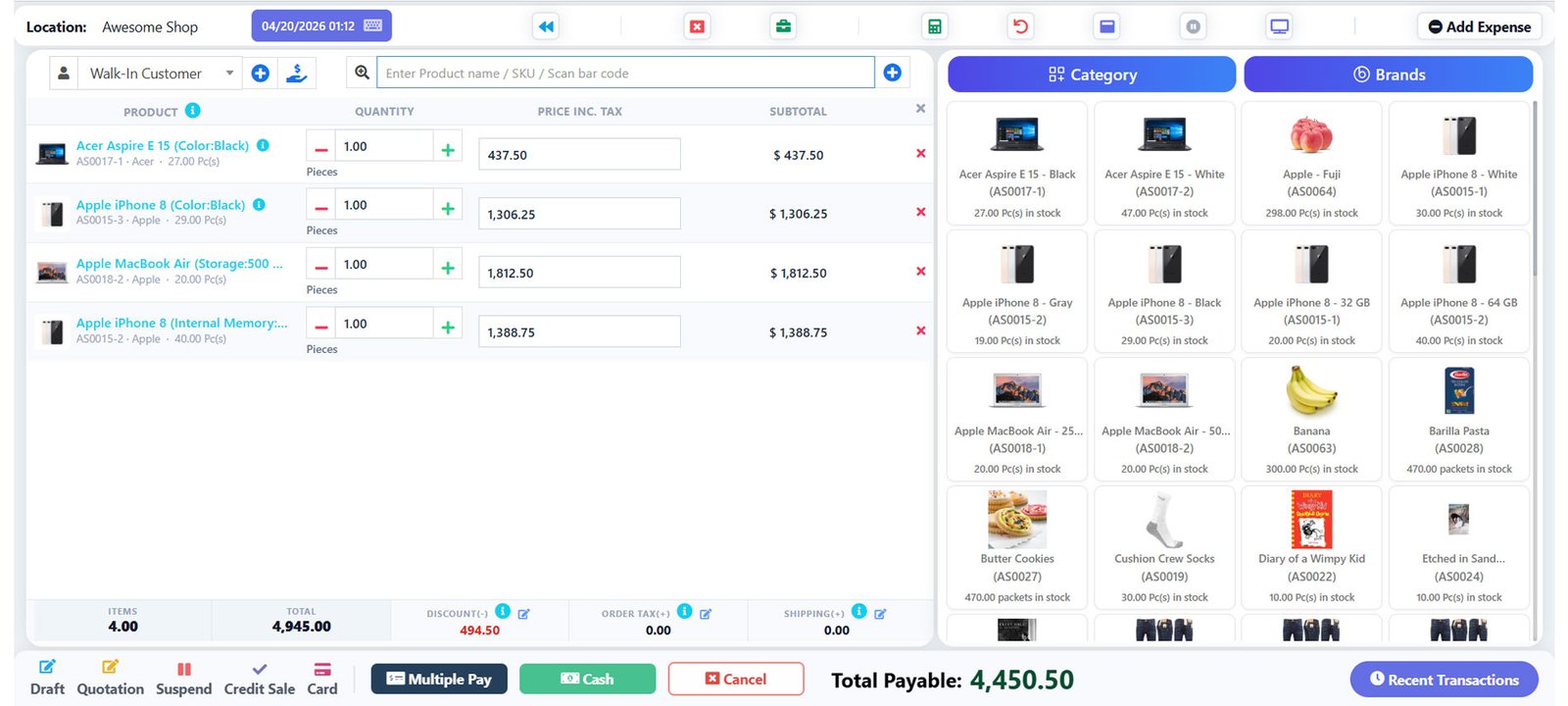
Task: Click the red X close-register icon in toolbar
Action: [697, 26]
